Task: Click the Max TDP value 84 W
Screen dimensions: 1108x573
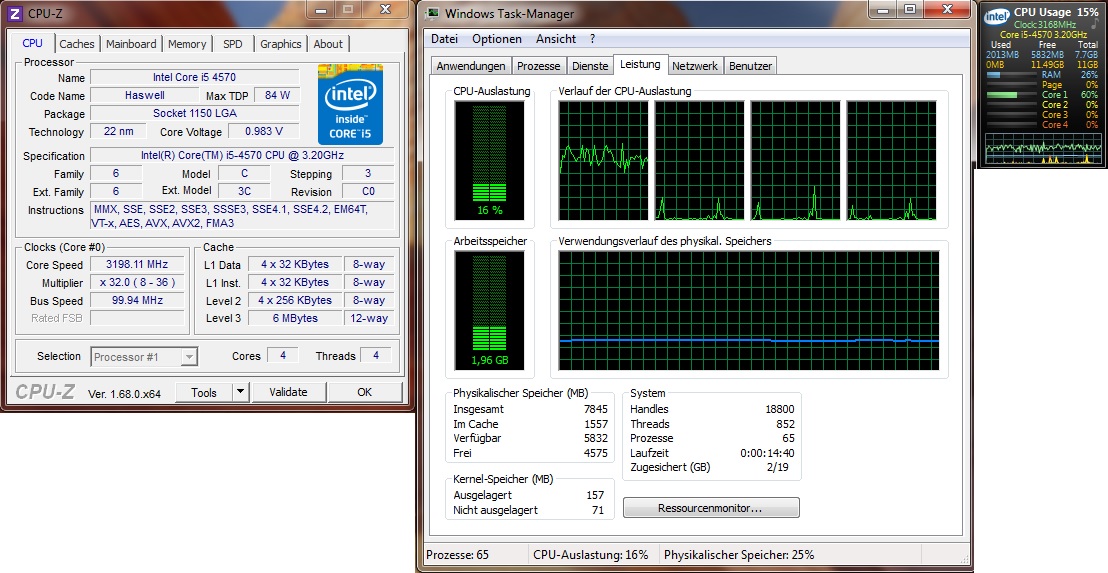Action: point(277,95)
